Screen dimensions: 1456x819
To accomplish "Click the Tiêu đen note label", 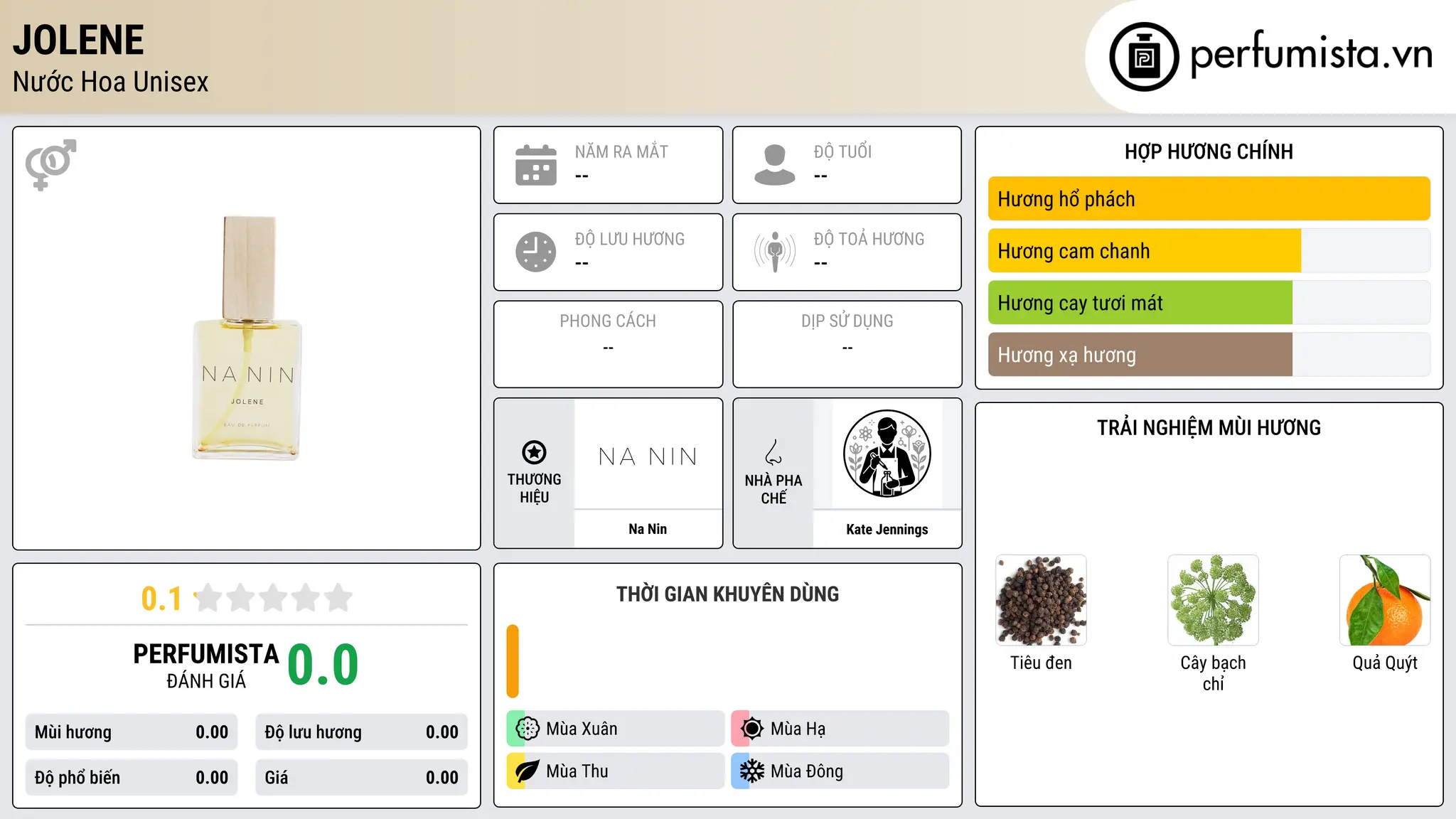I will click(x=1041, y=663).
